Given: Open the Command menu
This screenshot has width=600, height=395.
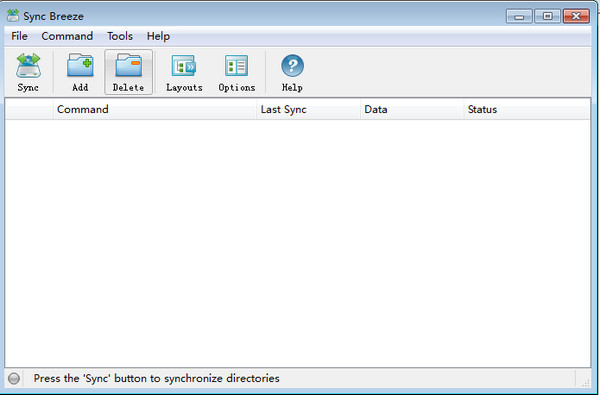Looking at the screenshot, I should click(x=67, y=36).
